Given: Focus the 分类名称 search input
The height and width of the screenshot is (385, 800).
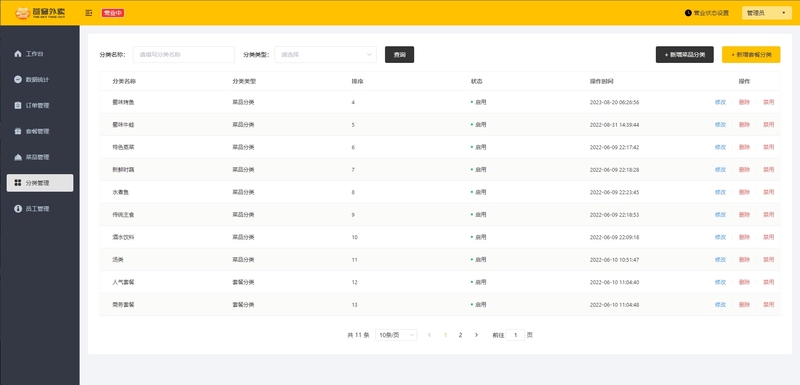Looking at the screenshot, I should coord(184,55).
